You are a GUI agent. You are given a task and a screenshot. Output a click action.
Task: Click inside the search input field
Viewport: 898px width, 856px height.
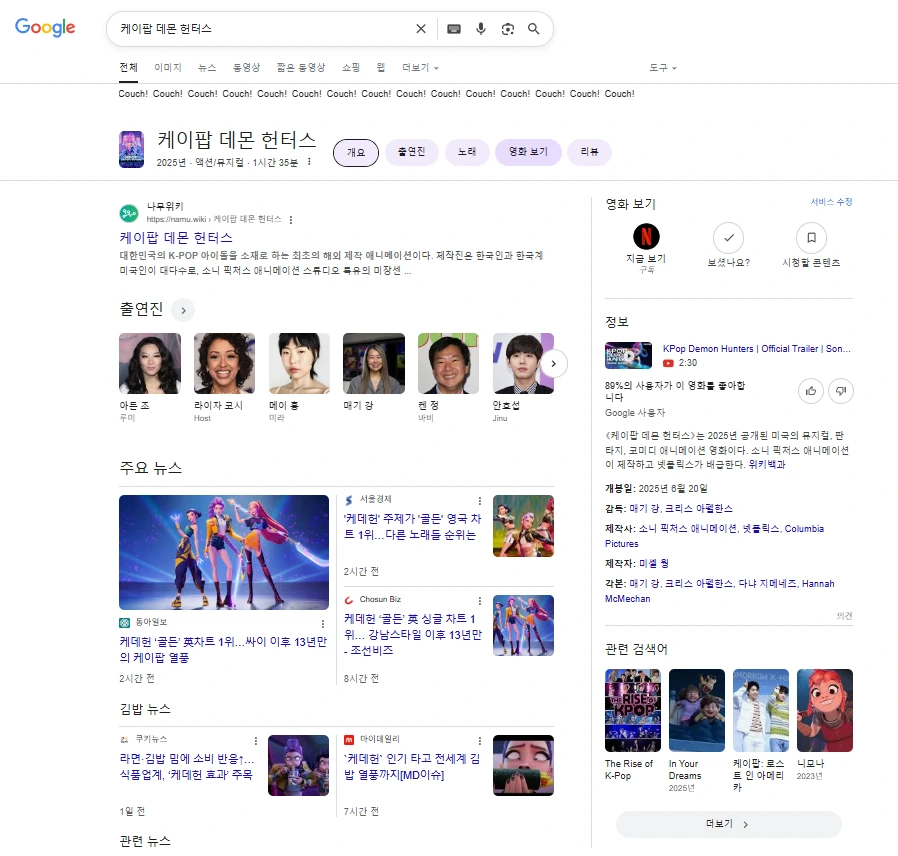[263, 29]
